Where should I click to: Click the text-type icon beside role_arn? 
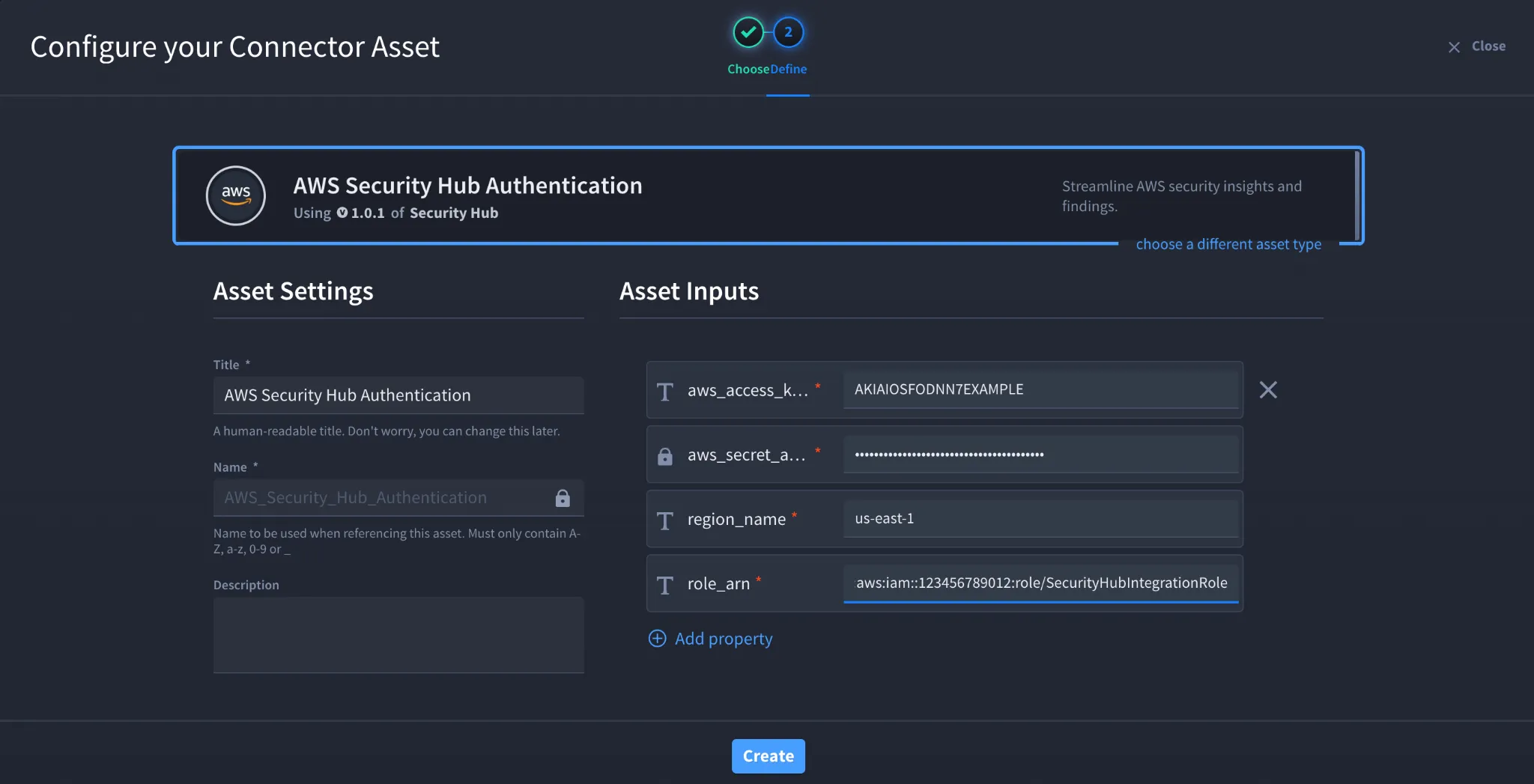(665, 585)
